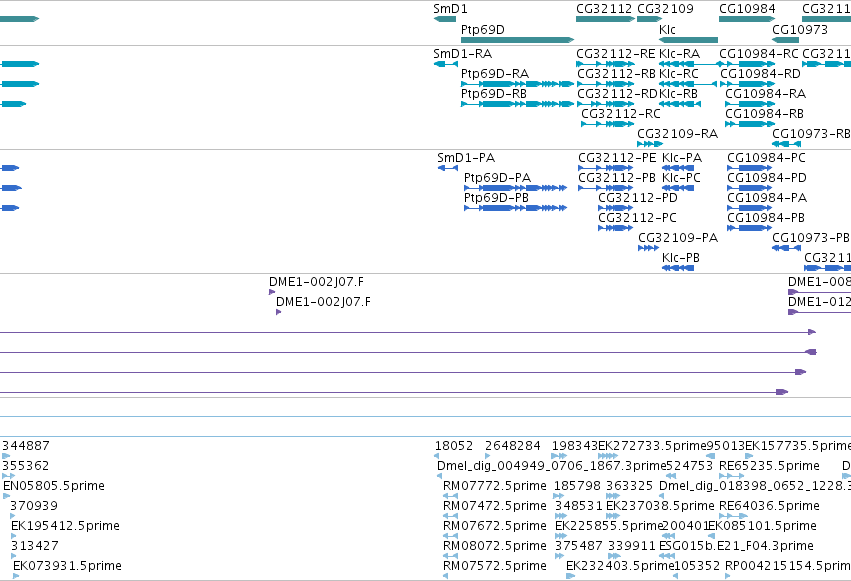851x581 pixels.
Task: Click the CG10973-RB transcript label
Action: [811, 134]
